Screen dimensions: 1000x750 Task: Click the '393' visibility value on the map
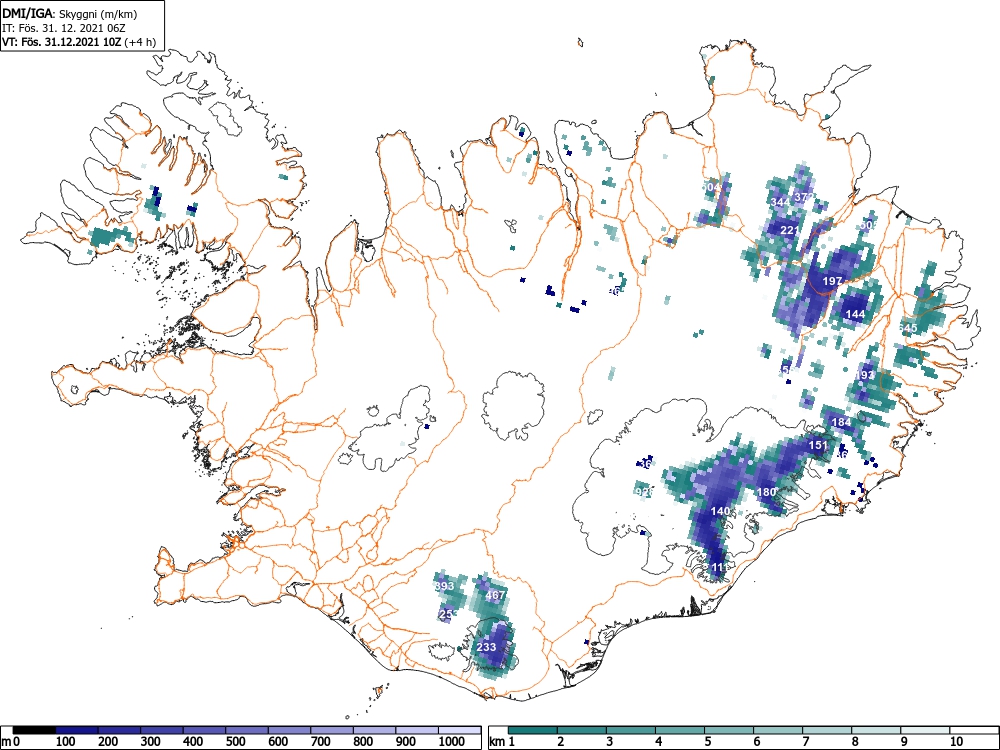tap(445, 586)
